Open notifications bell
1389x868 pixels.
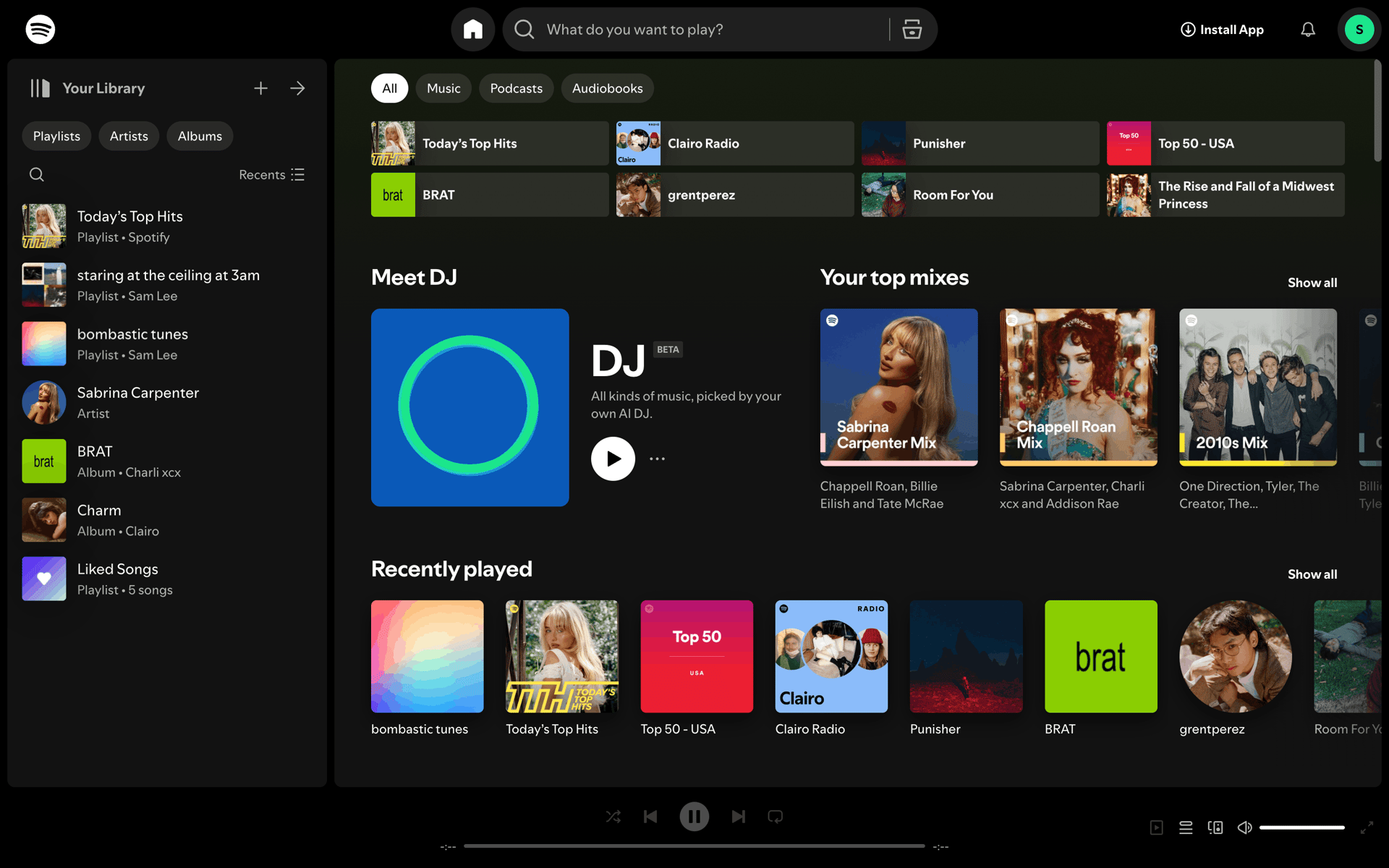point(1308,30)
